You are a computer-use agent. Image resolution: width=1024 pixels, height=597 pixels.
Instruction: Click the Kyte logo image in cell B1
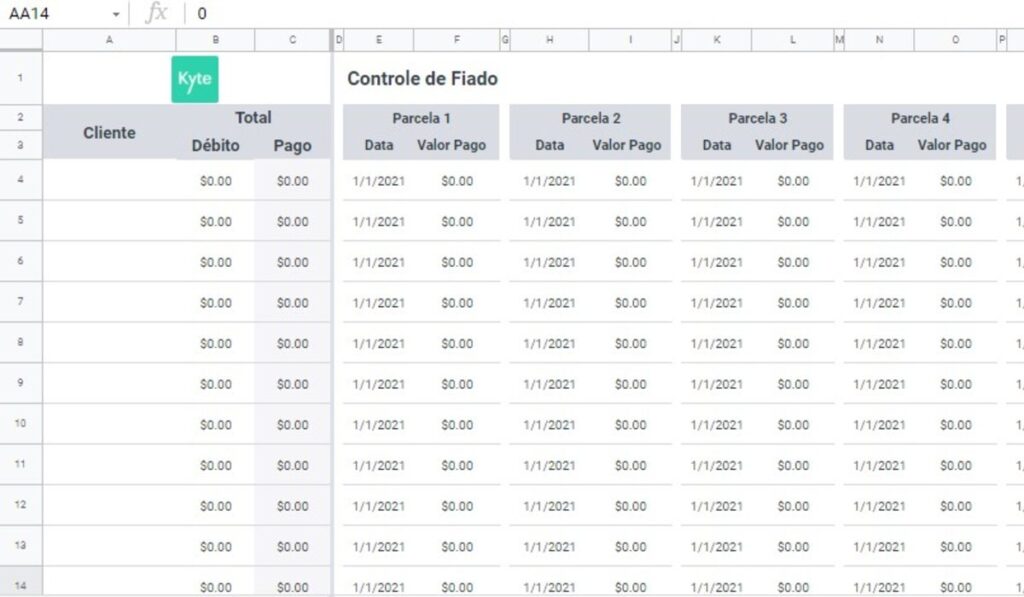(x=194, y=77)
